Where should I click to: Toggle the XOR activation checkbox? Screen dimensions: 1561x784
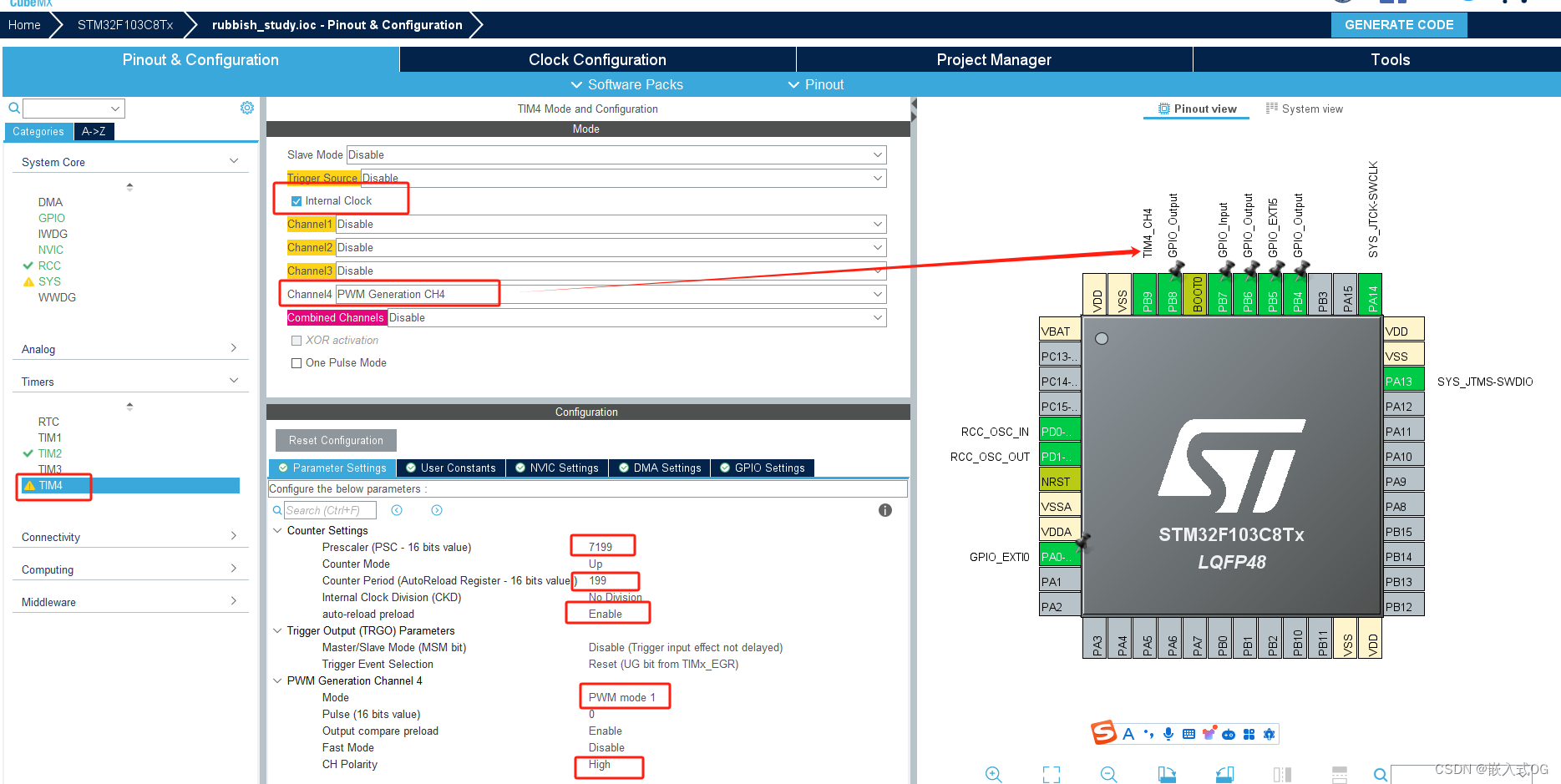(x=296, y=341)
